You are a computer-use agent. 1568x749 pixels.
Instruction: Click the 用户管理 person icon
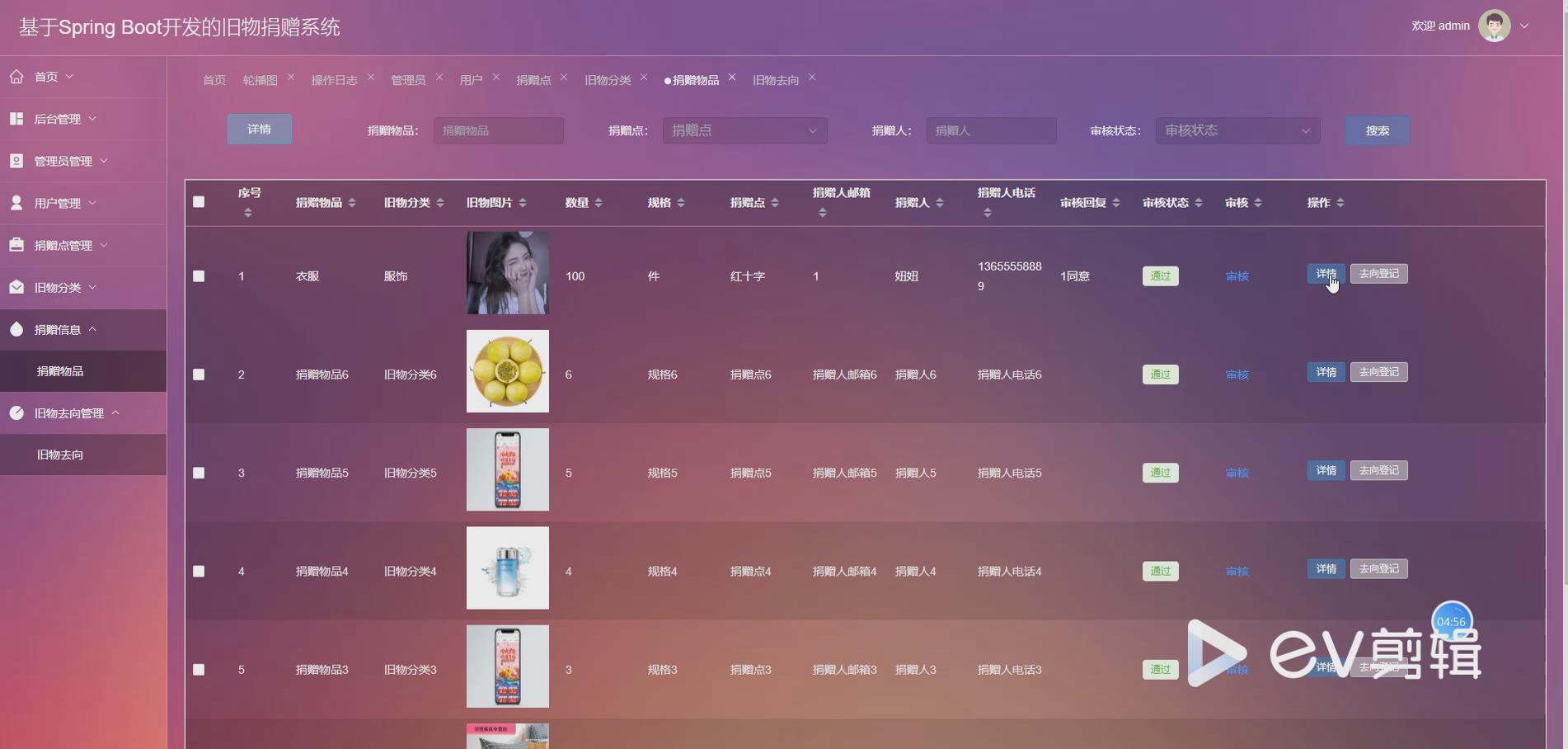pyautogui.click(x=16, y=202)
